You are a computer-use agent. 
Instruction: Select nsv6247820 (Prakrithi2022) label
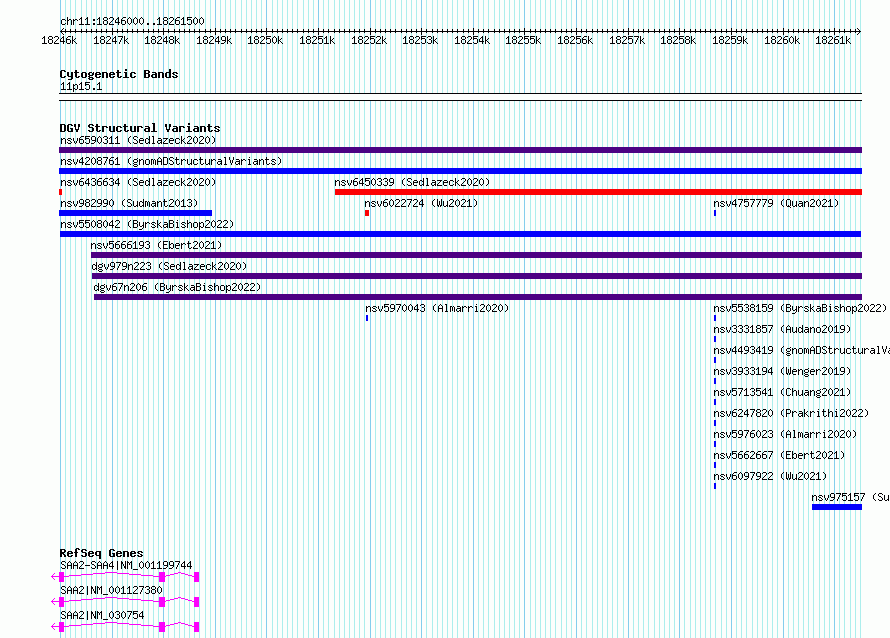pos(791,413)
